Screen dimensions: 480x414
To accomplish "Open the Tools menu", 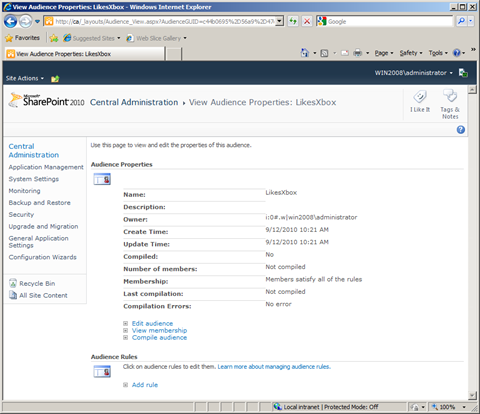I will [438, 53].
